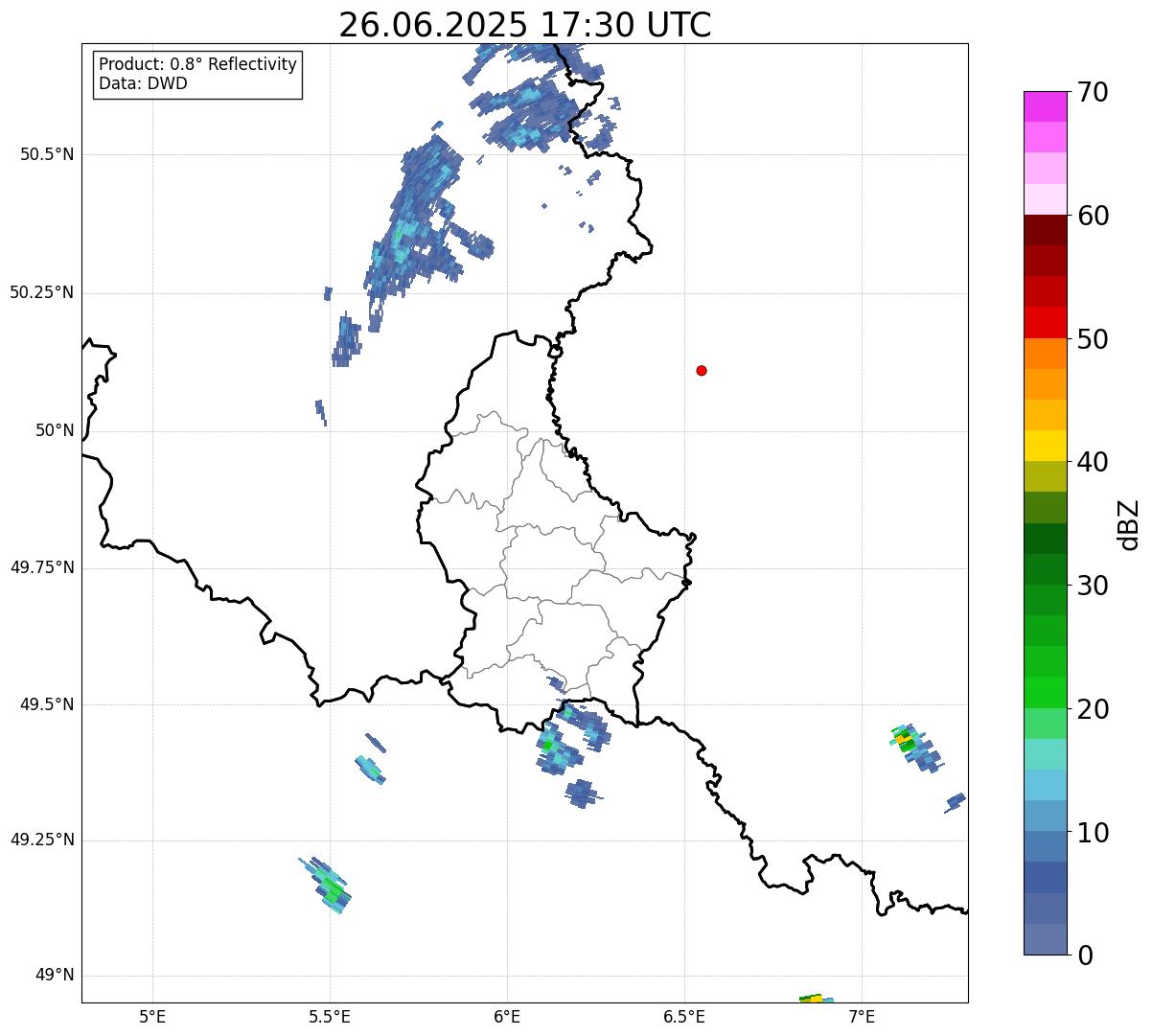Select the "Product: 0.8° Reflectivity" legend line
This screenshot has width=1152, height=1036.
[198, 64]
